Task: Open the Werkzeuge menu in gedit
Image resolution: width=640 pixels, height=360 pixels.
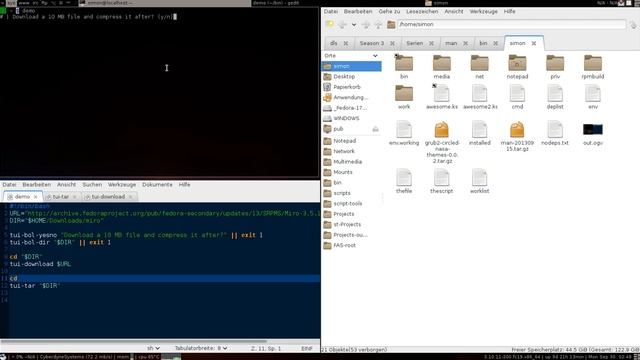Action: pos(122,184)
